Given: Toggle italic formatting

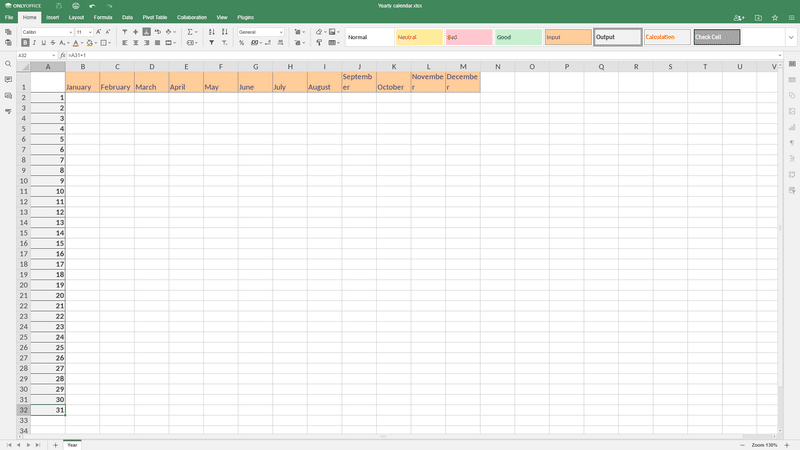Looking at the screenshot, I should [x=34, y=43].
